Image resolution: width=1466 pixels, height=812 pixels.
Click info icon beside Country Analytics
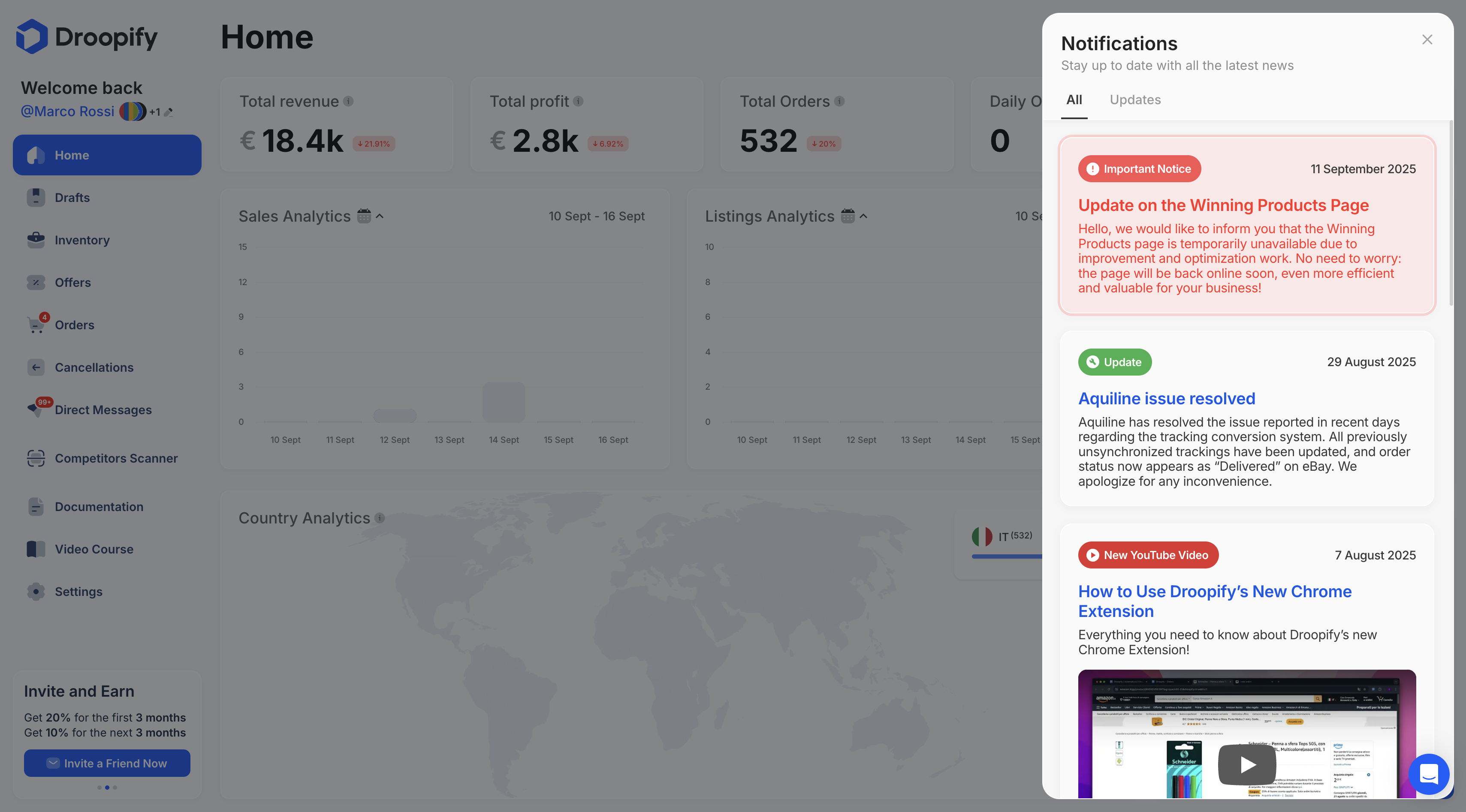[380, 518]
